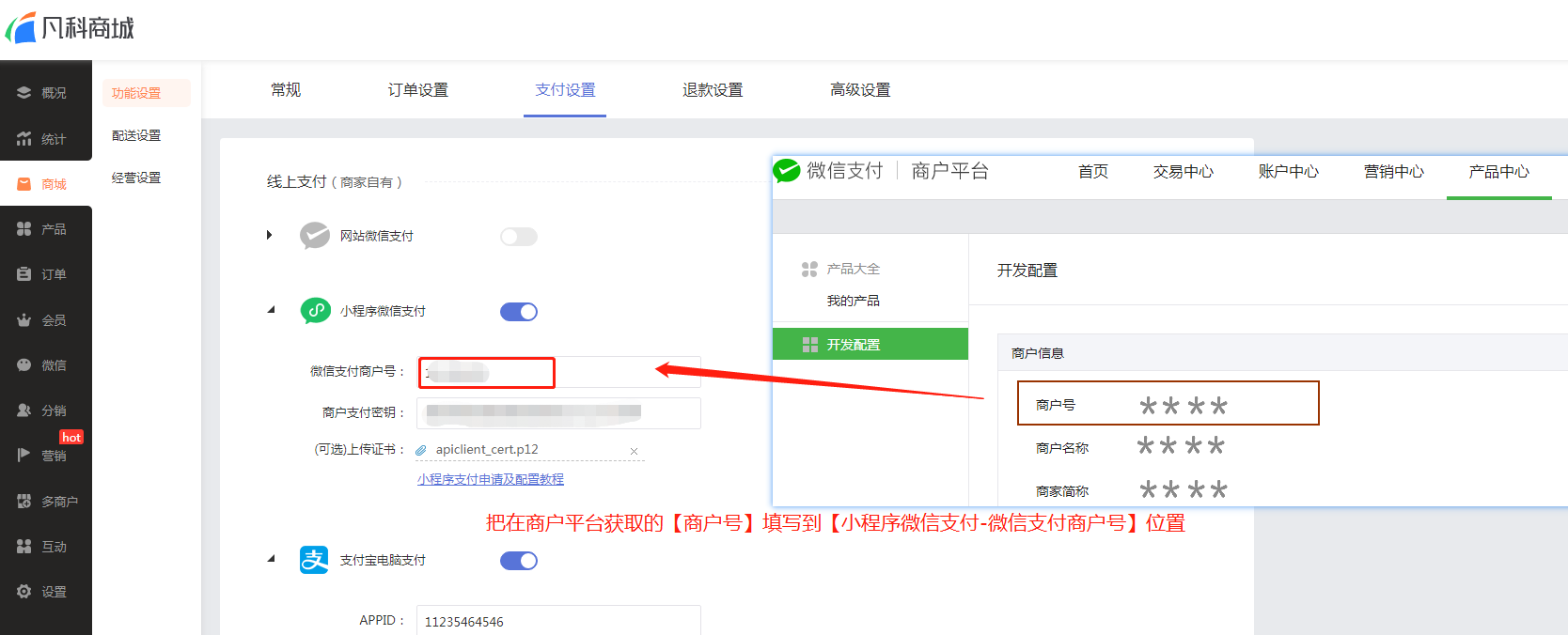Click the 产品大全 grid icon
Screen dimensions: 1568x635
(x=809, y=270)
